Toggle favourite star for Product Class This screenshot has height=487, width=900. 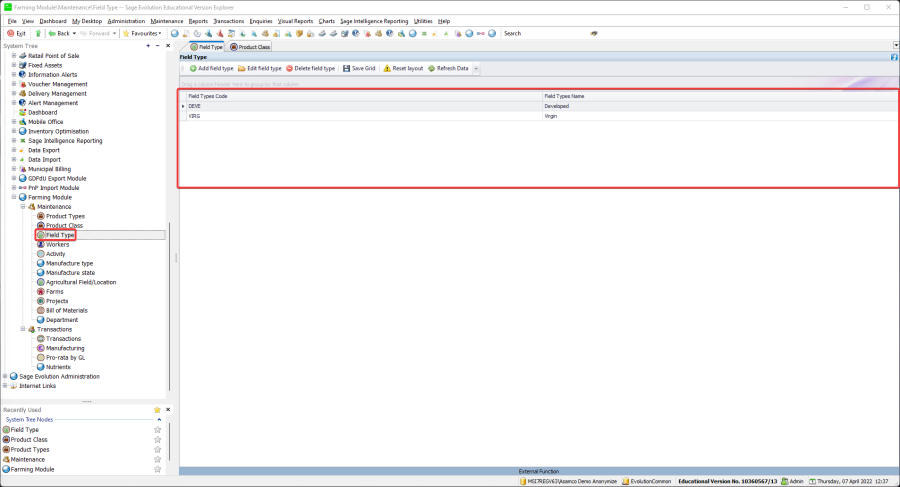(x=157, y=440)
